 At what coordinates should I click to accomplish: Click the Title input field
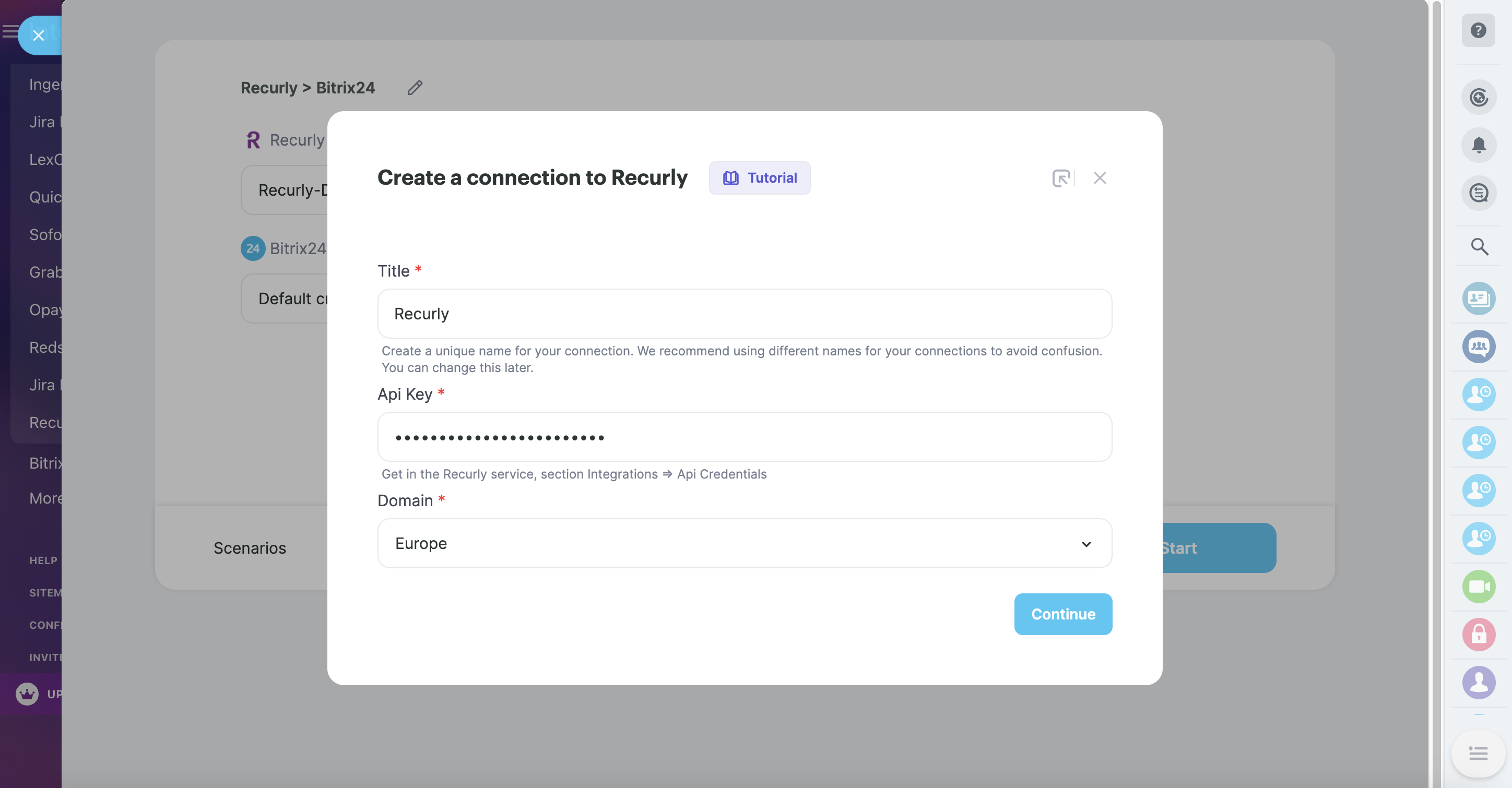click(745, 314)
